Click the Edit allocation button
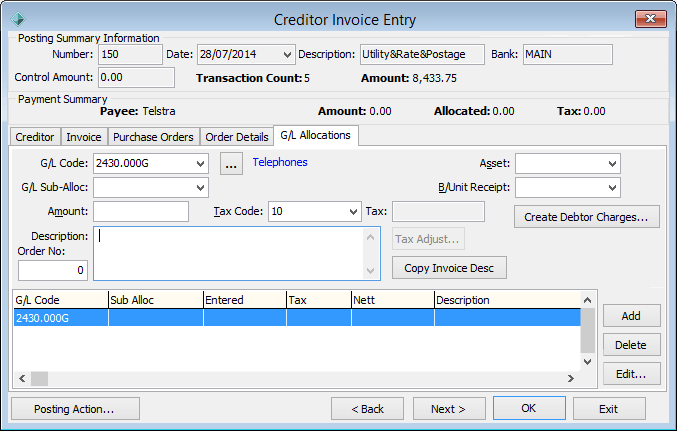This screenshot has height=431, width=677. pyautogui.click(x=631, y=374)
